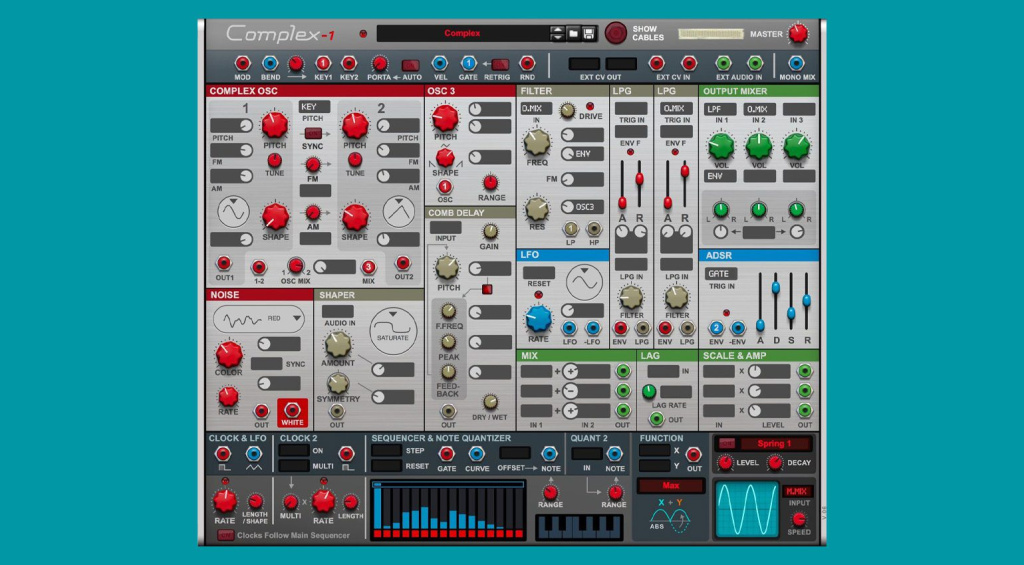Click the Comb Delay OUT jack

(447, 412)
